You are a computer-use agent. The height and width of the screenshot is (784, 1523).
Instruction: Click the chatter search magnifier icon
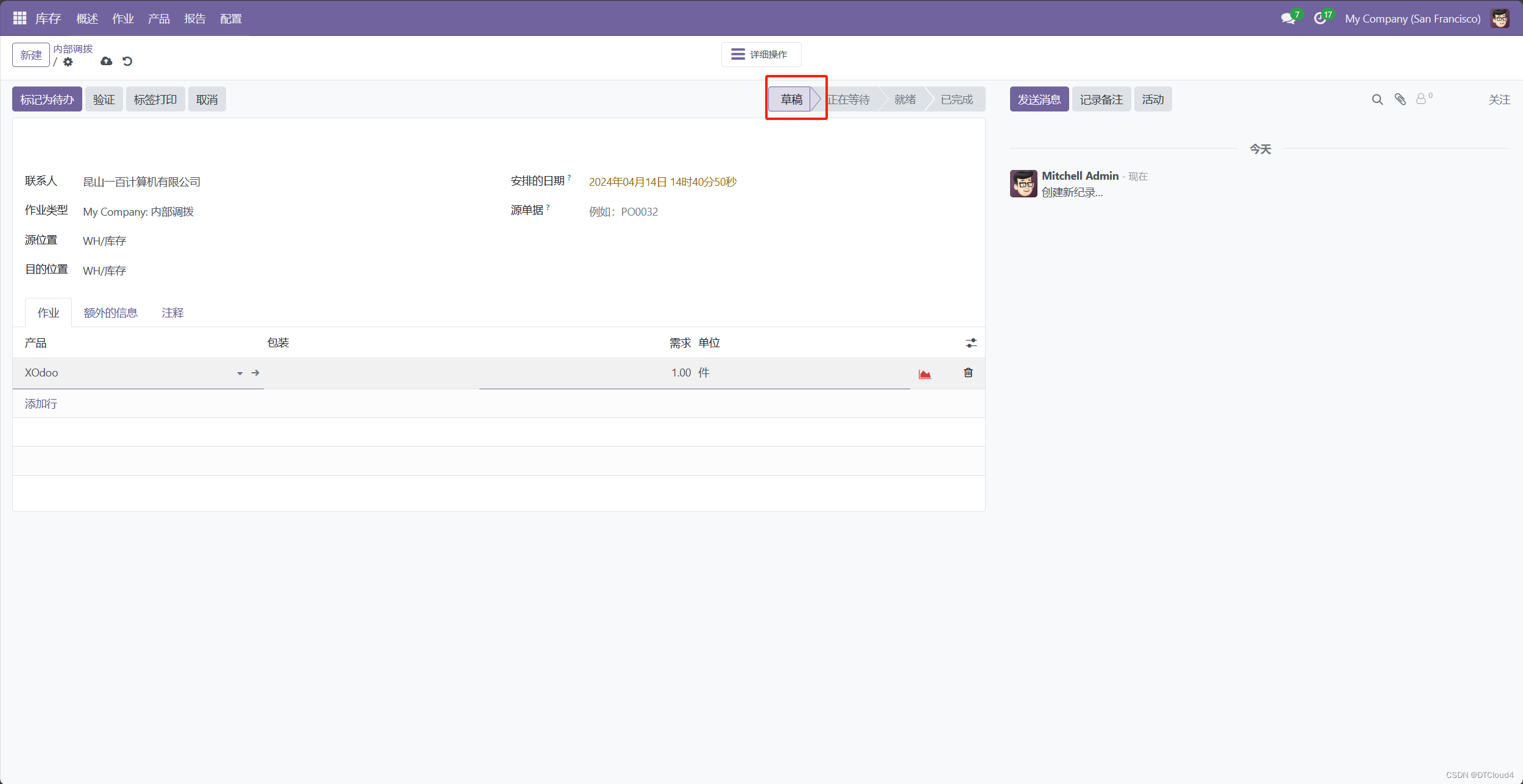tap(1377, 99)
